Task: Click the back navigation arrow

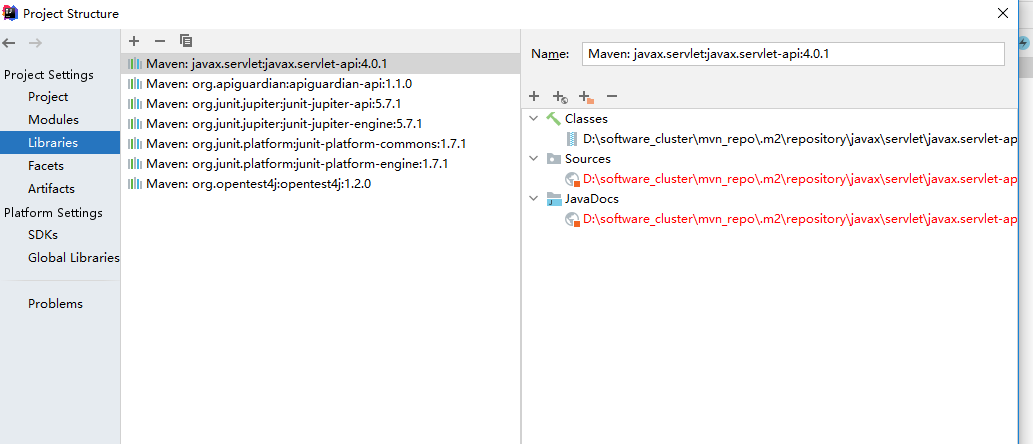Action: coord(9,43)
